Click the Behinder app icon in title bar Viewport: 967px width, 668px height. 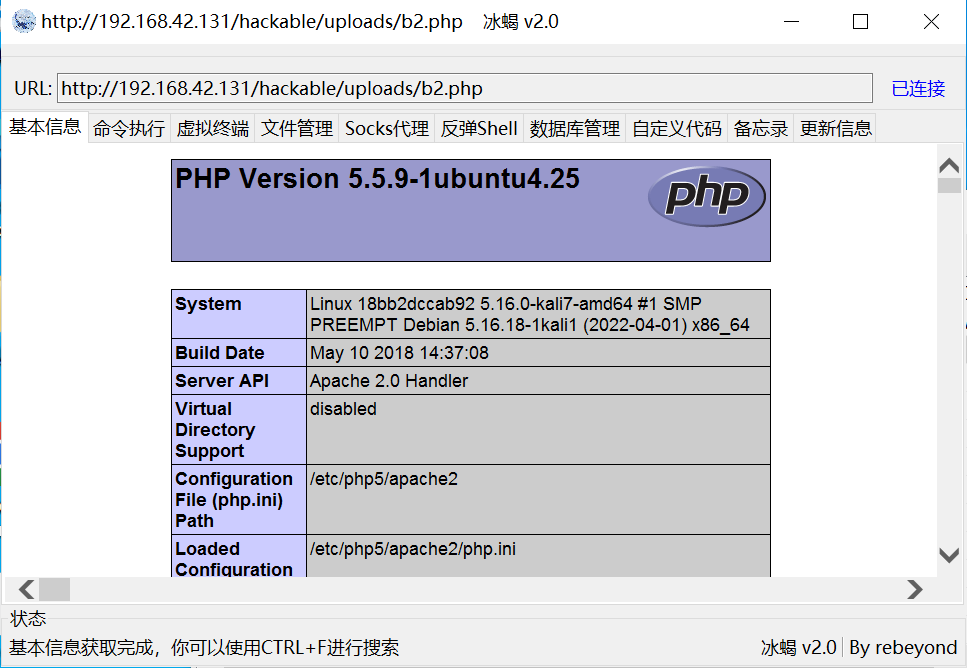click(x=23, y=22)
